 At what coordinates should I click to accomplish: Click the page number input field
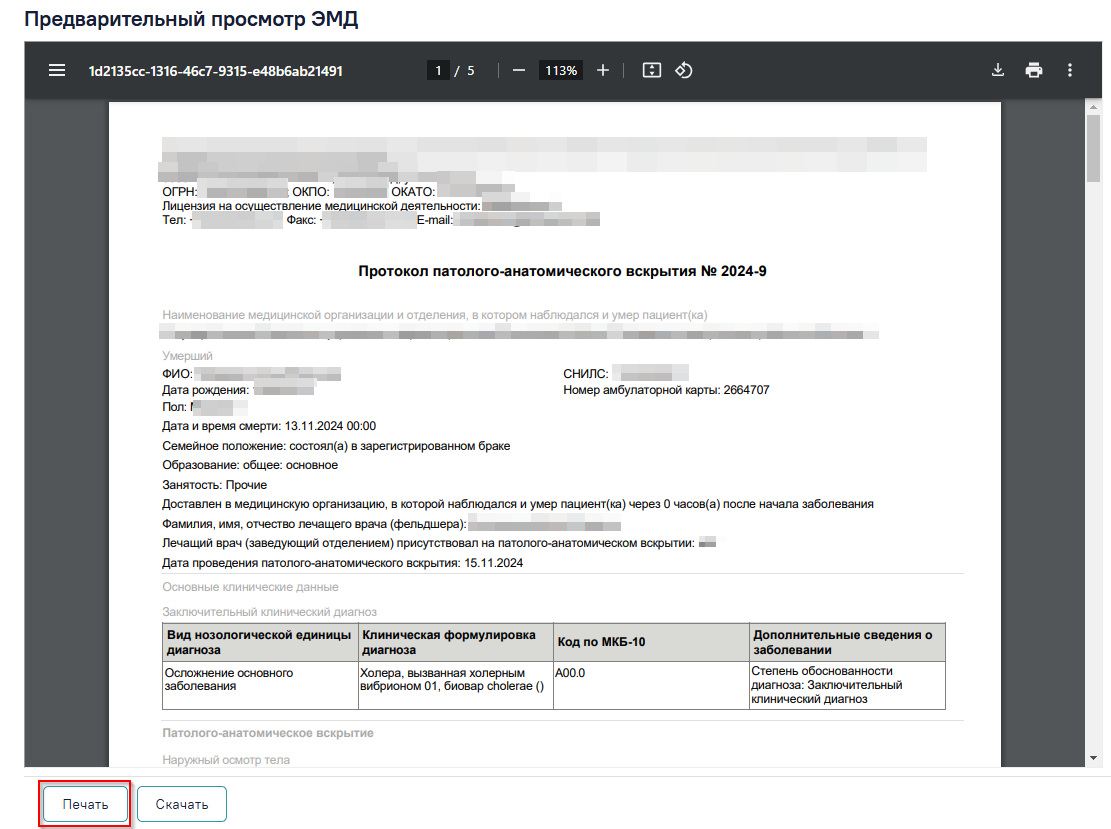[439, 70]
